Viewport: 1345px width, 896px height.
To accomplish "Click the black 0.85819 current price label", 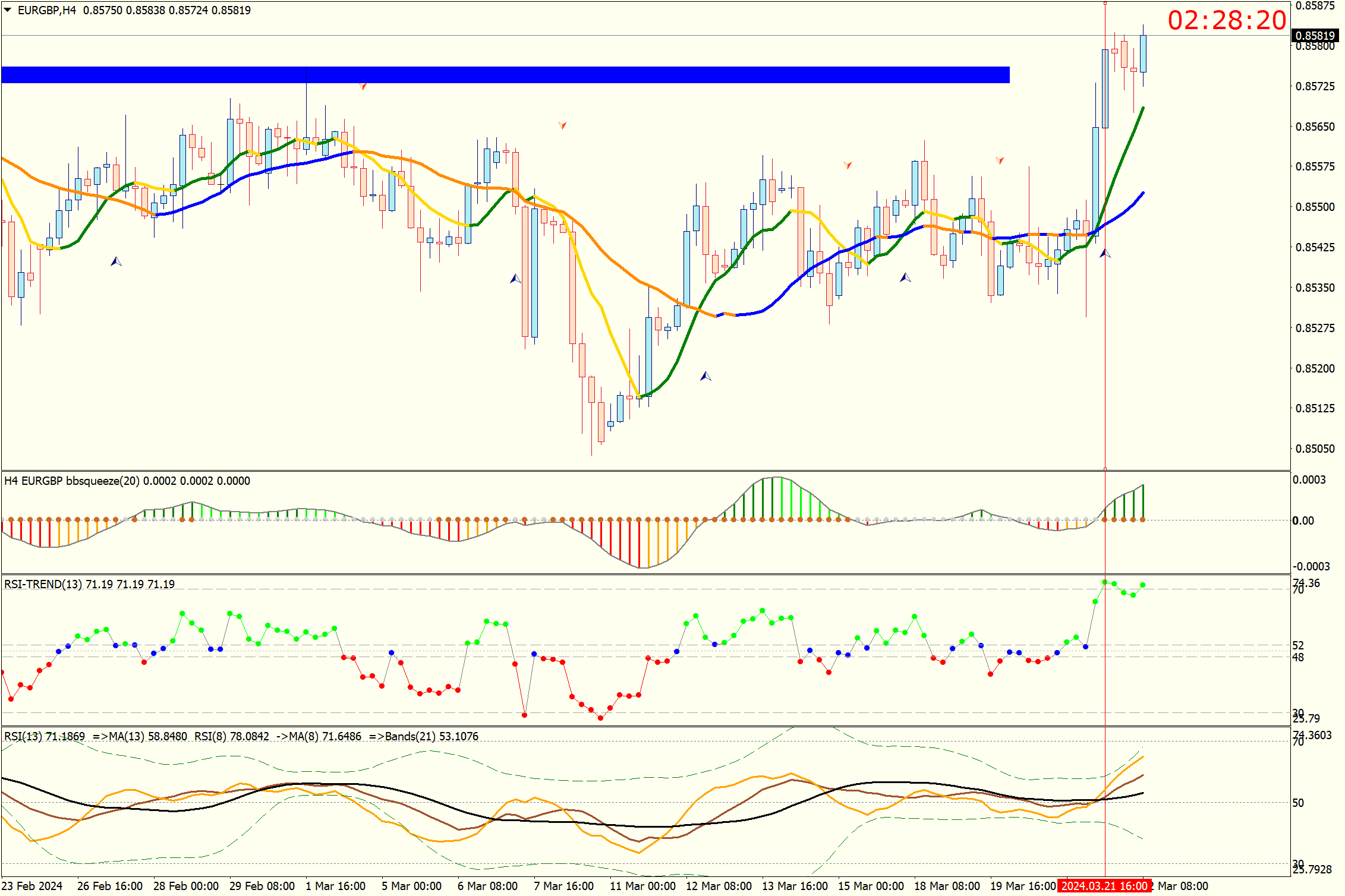I will (x=1315, y=36).
